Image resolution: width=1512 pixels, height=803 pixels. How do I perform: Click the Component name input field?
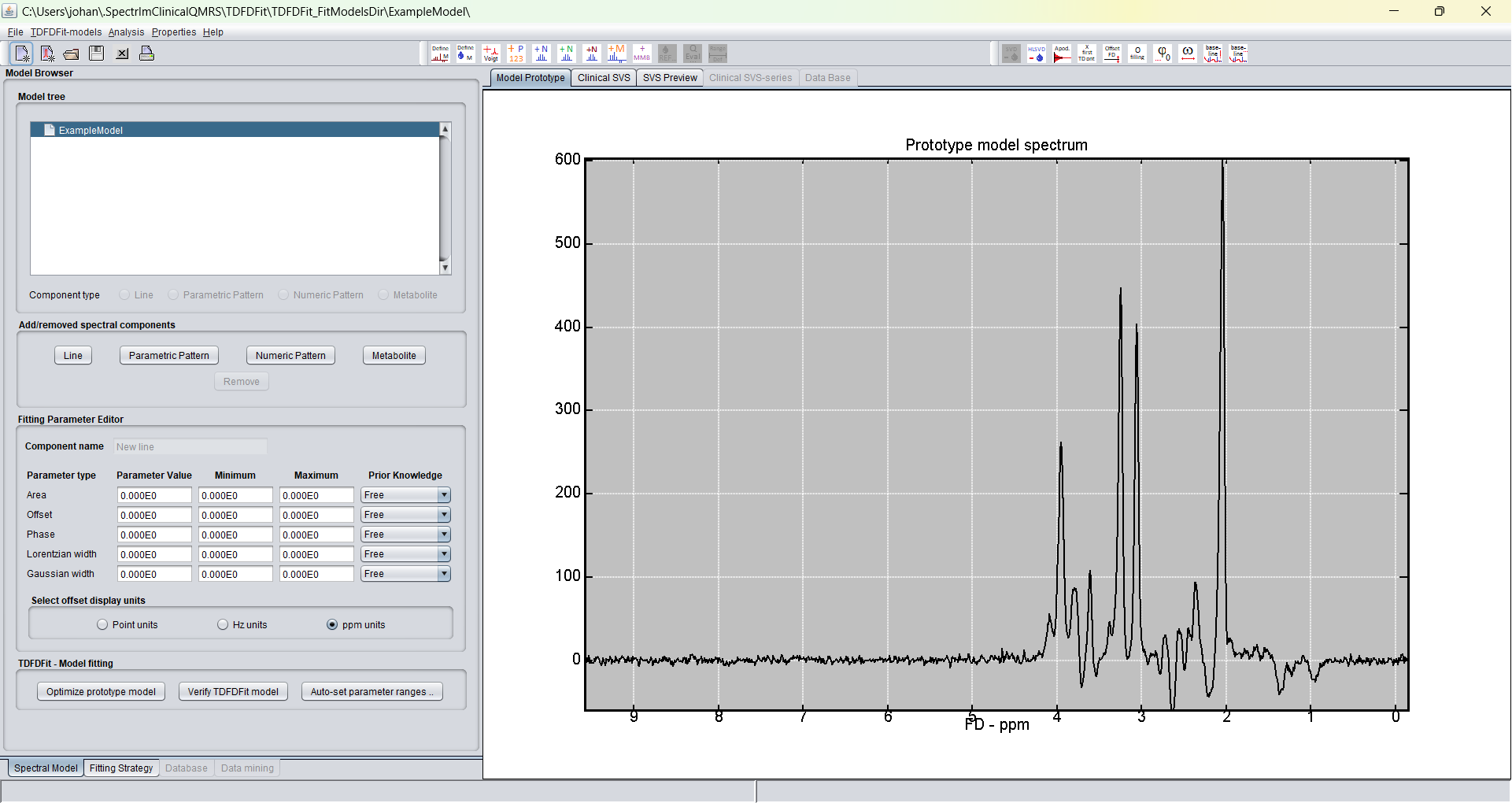[x=190, y=446]
